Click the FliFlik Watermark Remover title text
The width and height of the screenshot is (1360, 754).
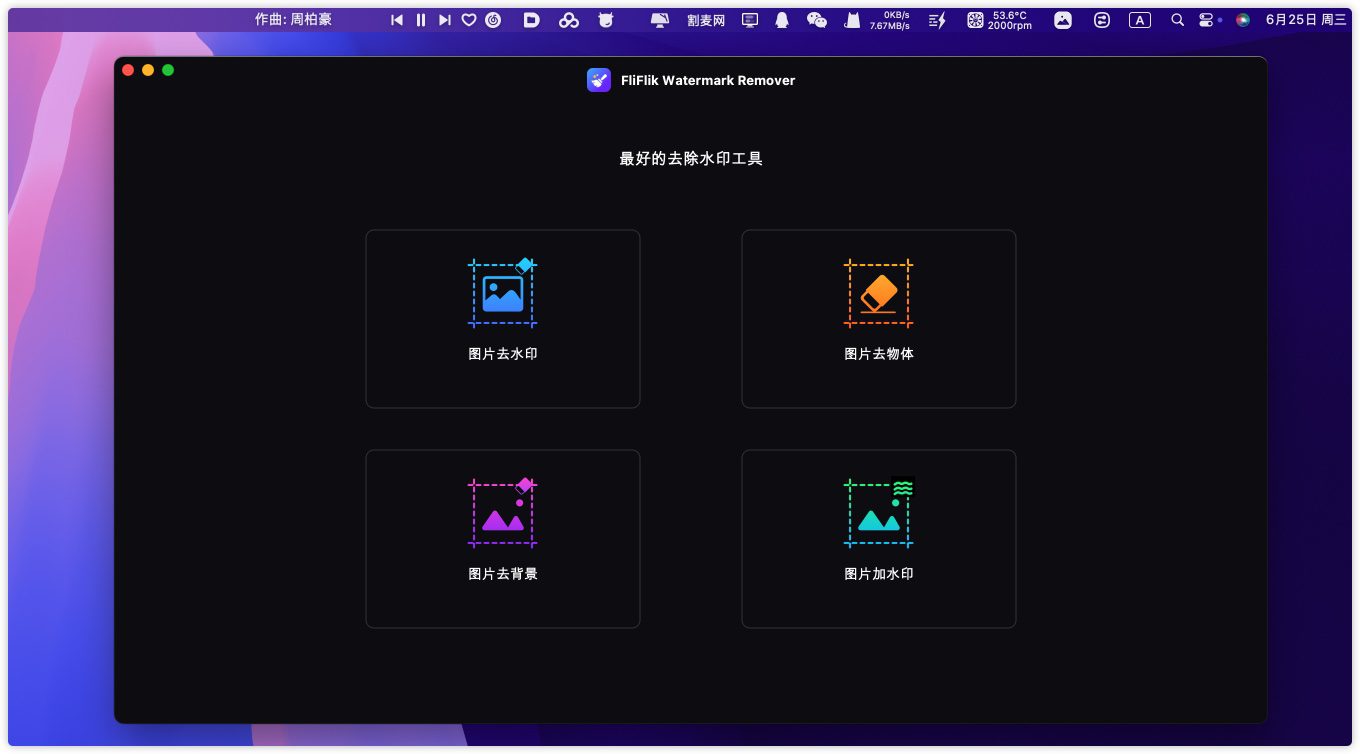click(x=708, y=80)
